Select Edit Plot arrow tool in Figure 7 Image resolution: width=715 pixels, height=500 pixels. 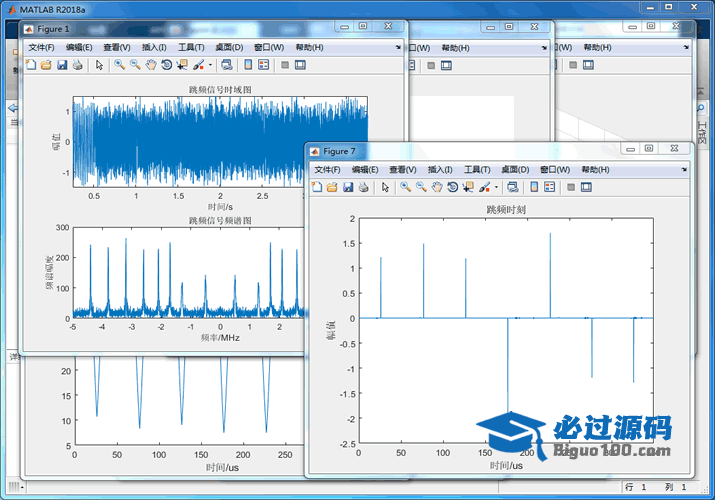(x=385, y=187)
